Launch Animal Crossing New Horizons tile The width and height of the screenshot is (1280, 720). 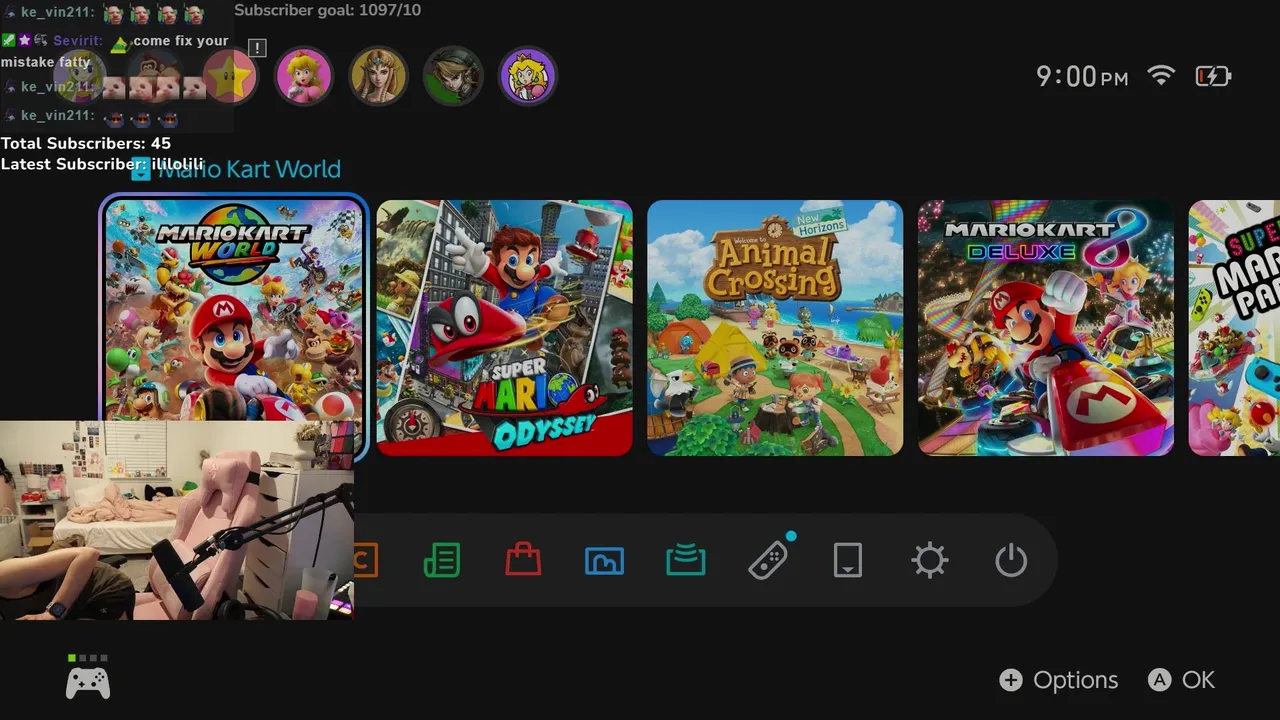click(775, 328)
